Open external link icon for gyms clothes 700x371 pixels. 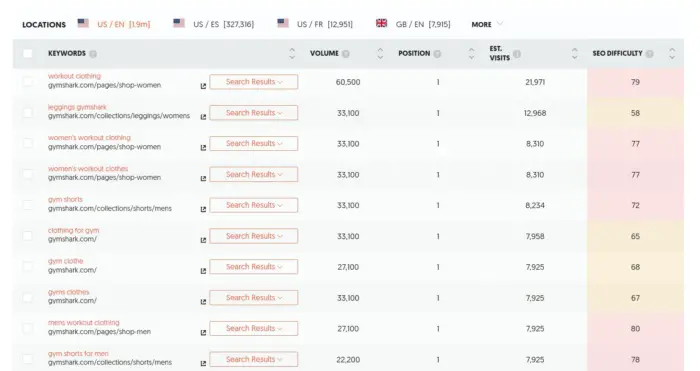(203, 302)
